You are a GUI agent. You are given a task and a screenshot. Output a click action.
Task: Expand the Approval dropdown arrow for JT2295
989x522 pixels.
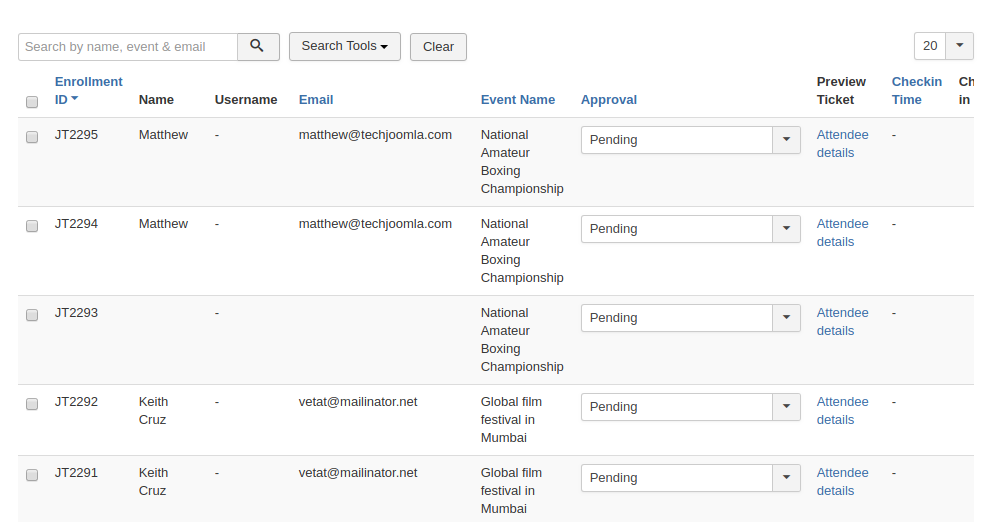point(786,140)
